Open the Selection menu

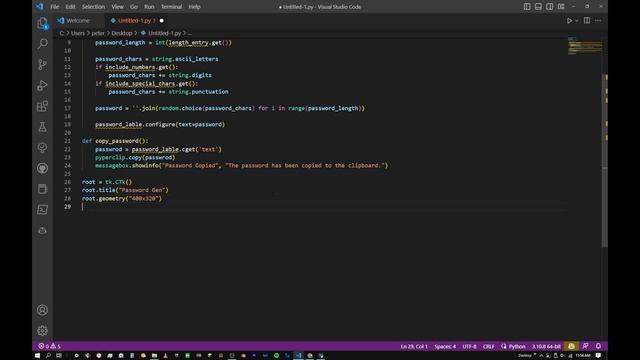(93, 7)
